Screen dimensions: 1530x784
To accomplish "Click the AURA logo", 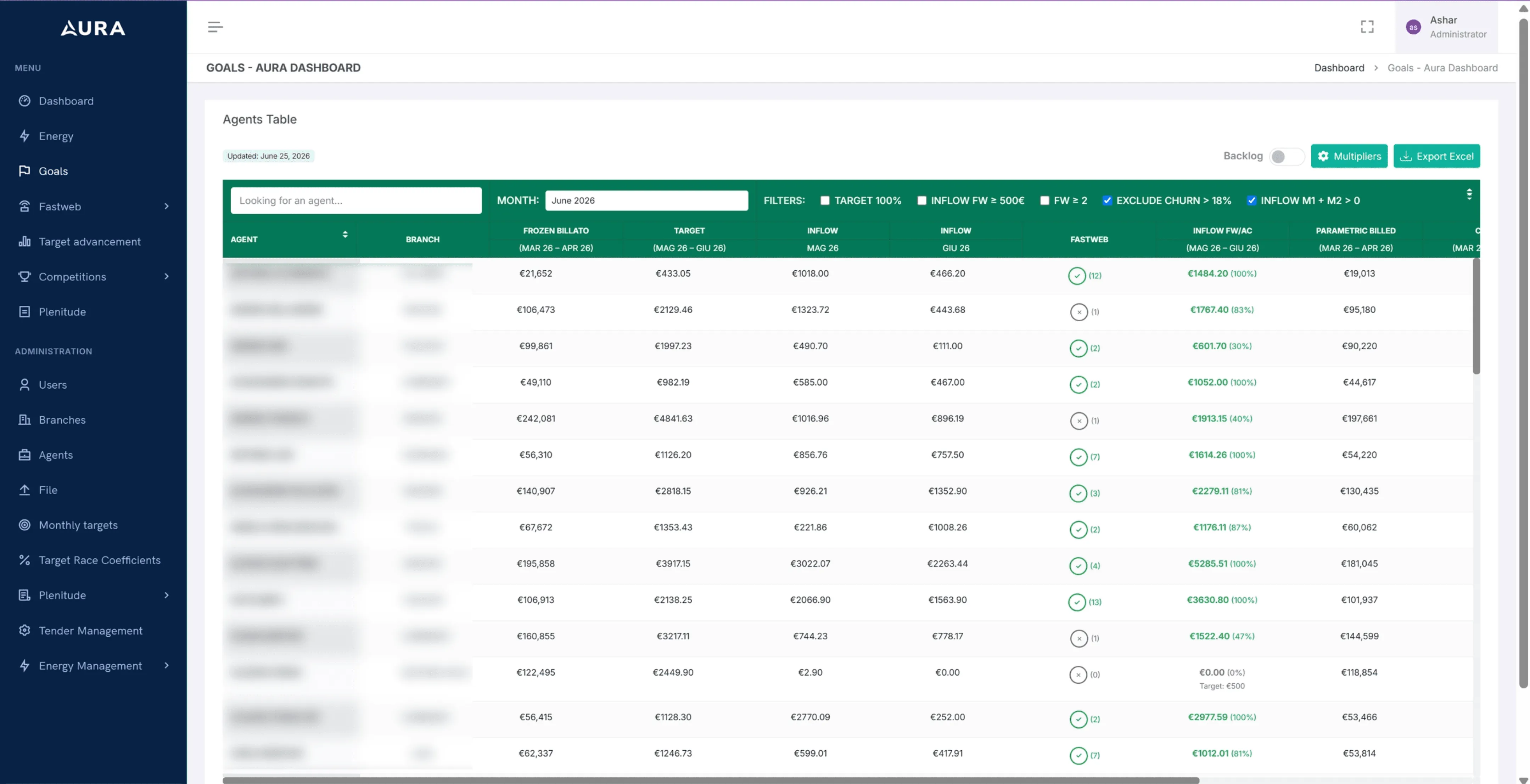I will pos(93,28).
